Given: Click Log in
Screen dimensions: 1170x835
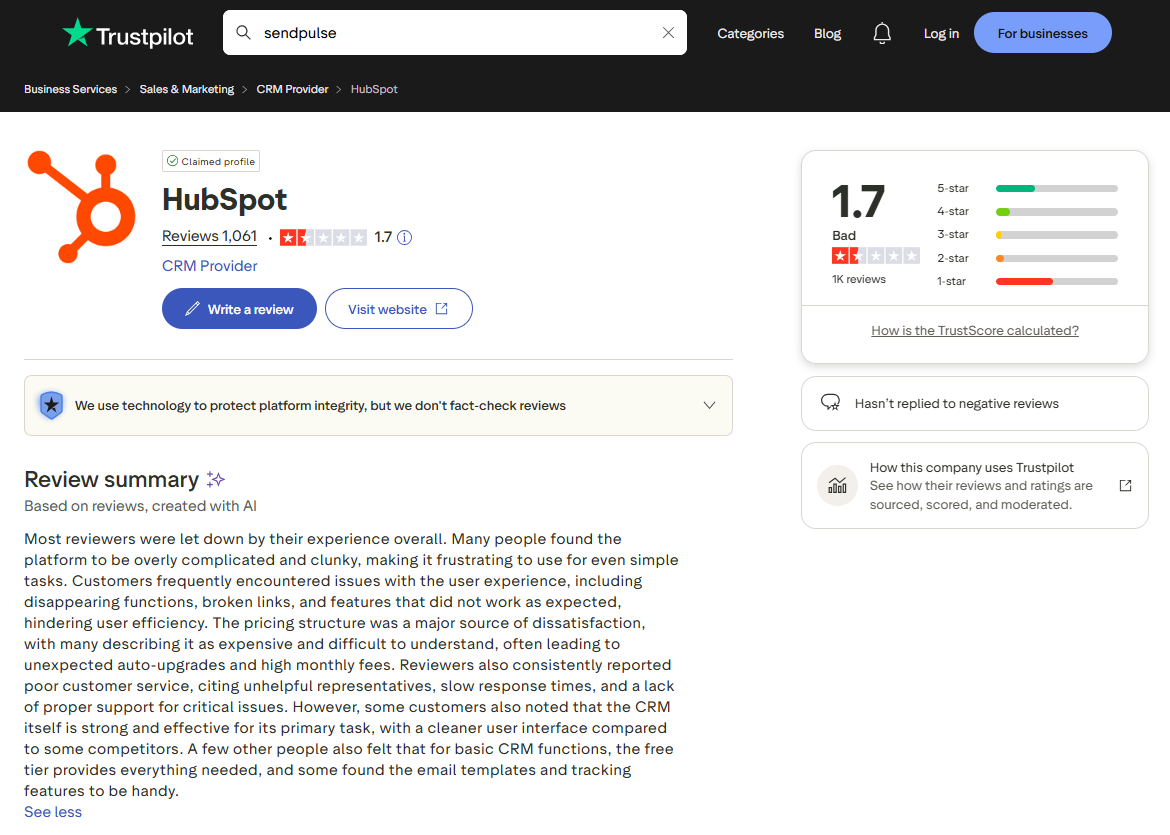Looking at the screenshot, I should tap(940, 32).
